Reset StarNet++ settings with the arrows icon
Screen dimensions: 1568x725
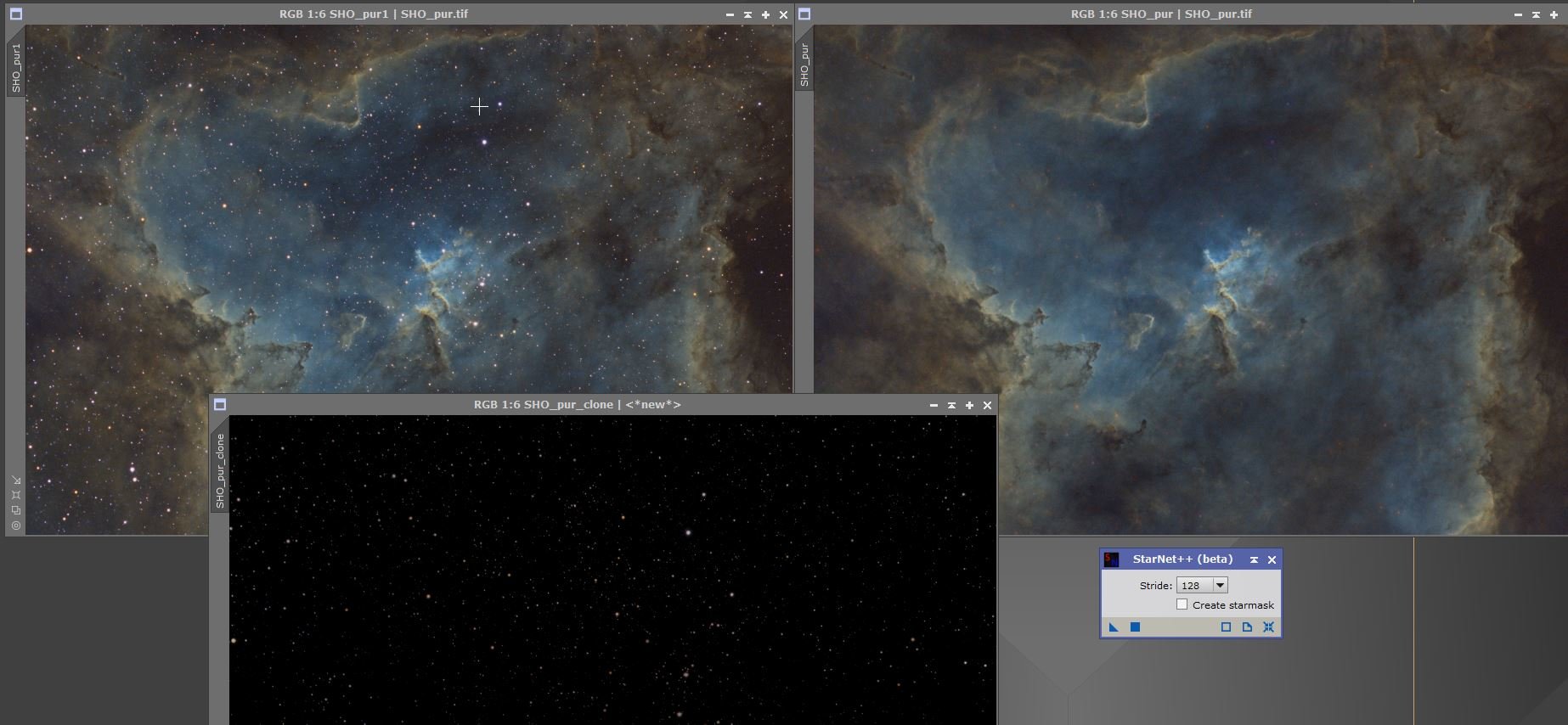coord(1268,627)
